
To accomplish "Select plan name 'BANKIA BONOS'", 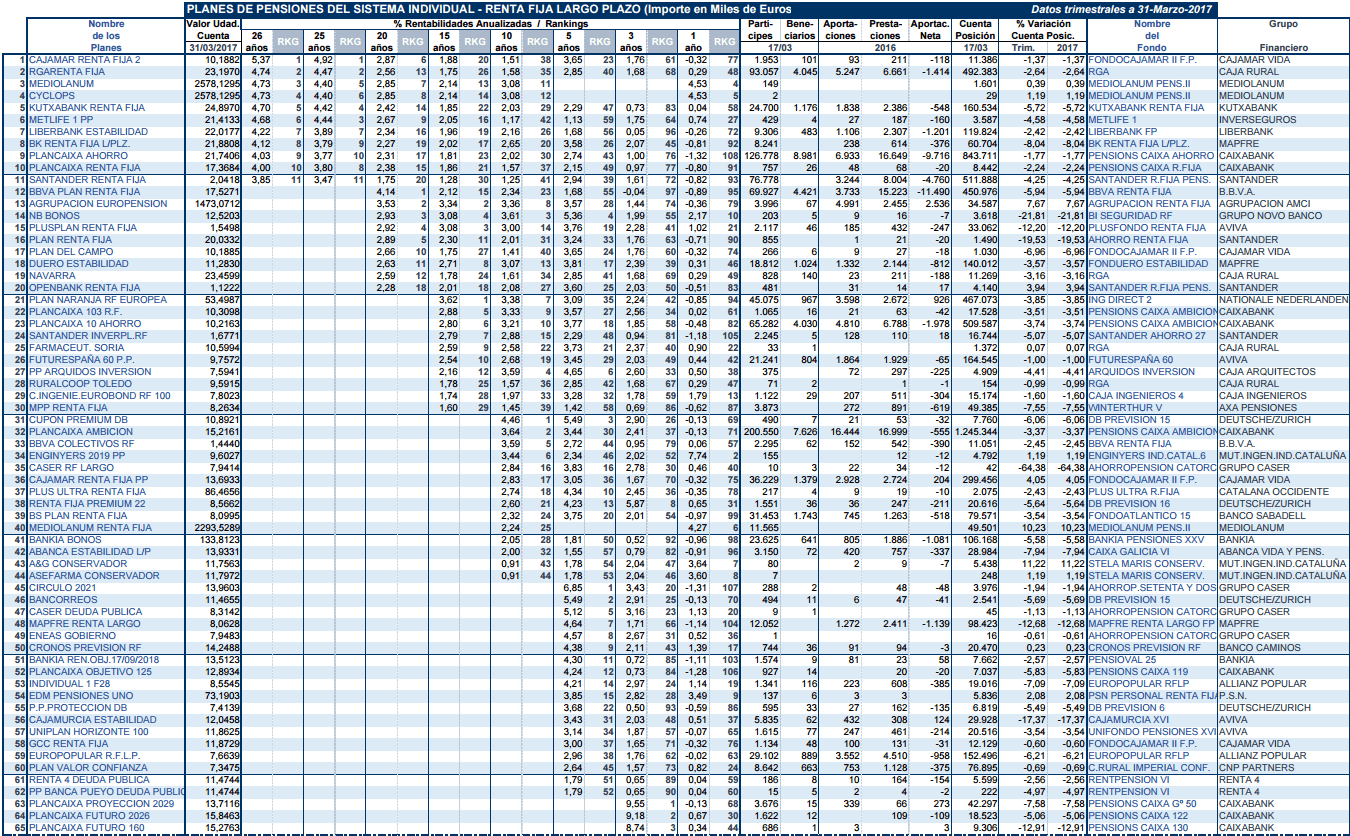I will coord(65,539).
